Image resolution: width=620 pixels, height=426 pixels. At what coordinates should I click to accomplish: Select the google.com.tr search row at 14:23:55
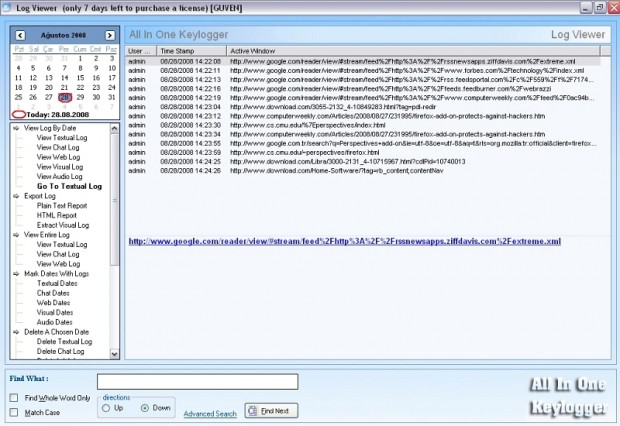pos(363,144)
